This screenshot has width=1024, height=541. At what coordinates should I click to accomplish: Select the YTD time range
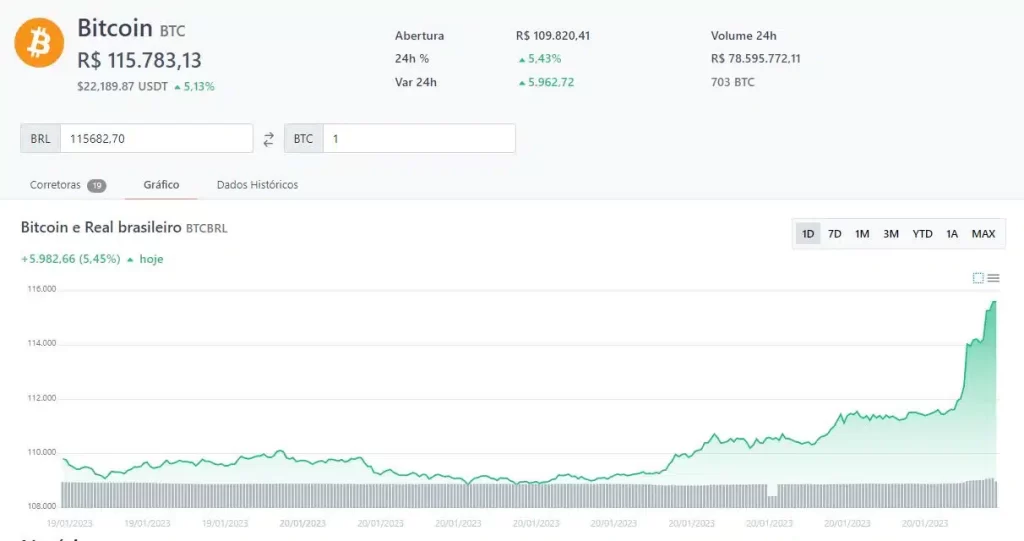point(922,234)
